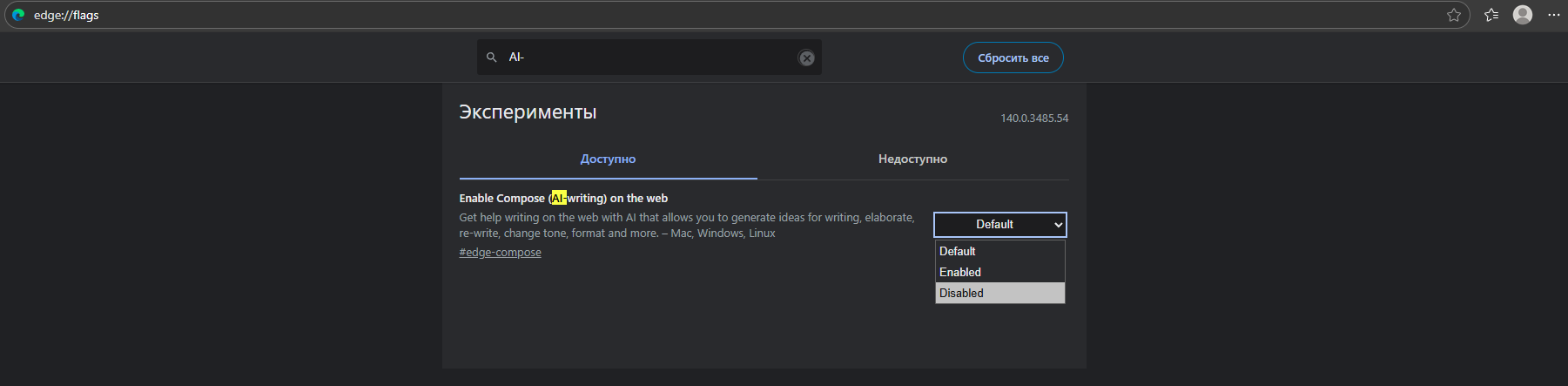Add this page to favorites with star

(1453, 15)
